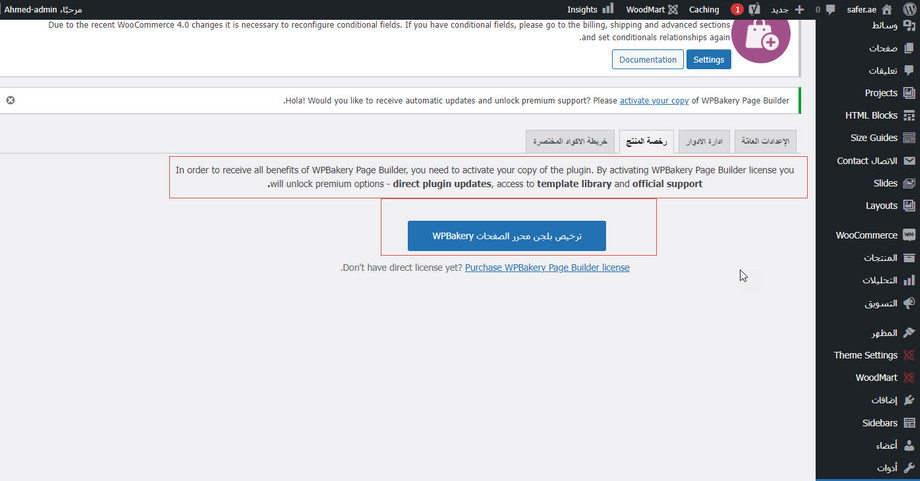Click the plugins icon beside إضافات
This screenshot has width=920, height=481.
[909, 400]
